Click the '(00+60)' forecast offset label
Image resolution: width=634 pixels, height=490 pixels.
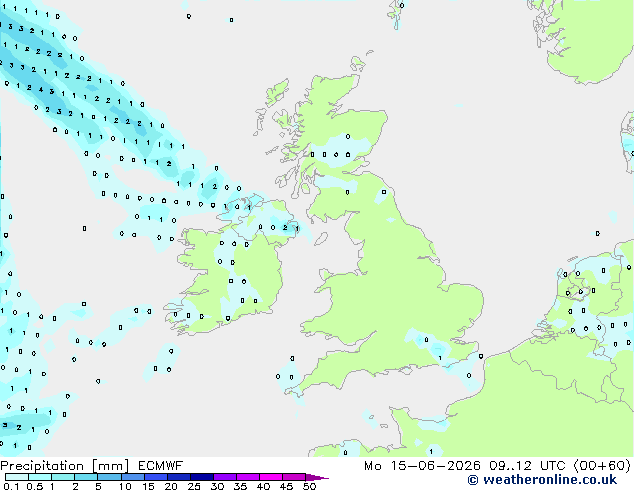pyautogui.click(x=602, y=466)
